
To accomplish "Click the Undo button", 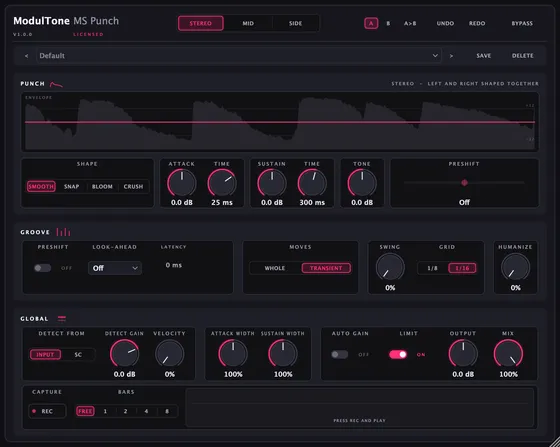I will (x=445, y=23).
